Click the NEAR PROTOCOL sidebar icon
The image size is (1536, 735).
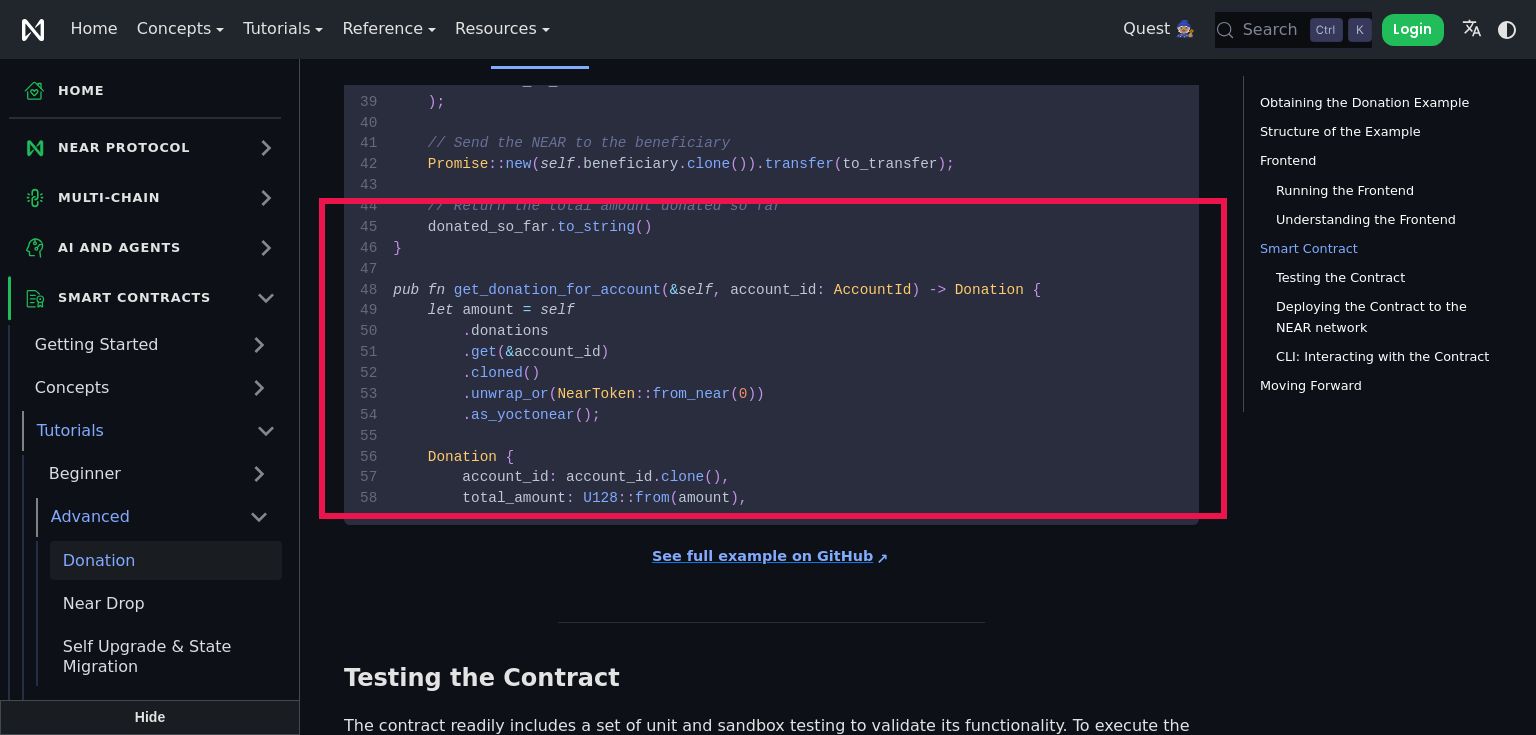click(35, 148)
